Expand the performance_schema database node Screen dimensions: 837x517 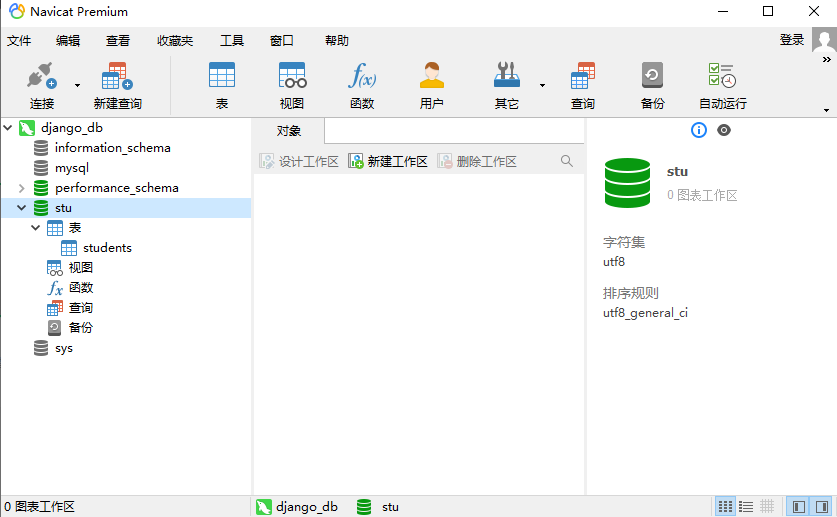(x=21, y=188)
